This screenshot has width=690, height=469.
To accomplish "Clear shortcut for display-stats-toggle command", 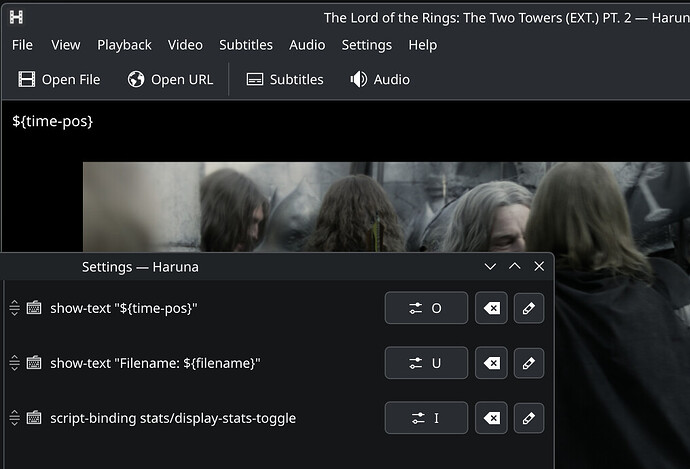I will tap(491, 418).
